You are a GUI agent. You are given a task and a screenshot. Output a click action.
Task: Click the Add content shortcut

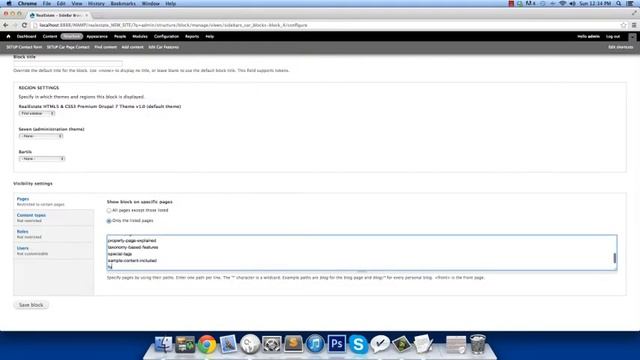pyautogui.click(x=132, y=47)
